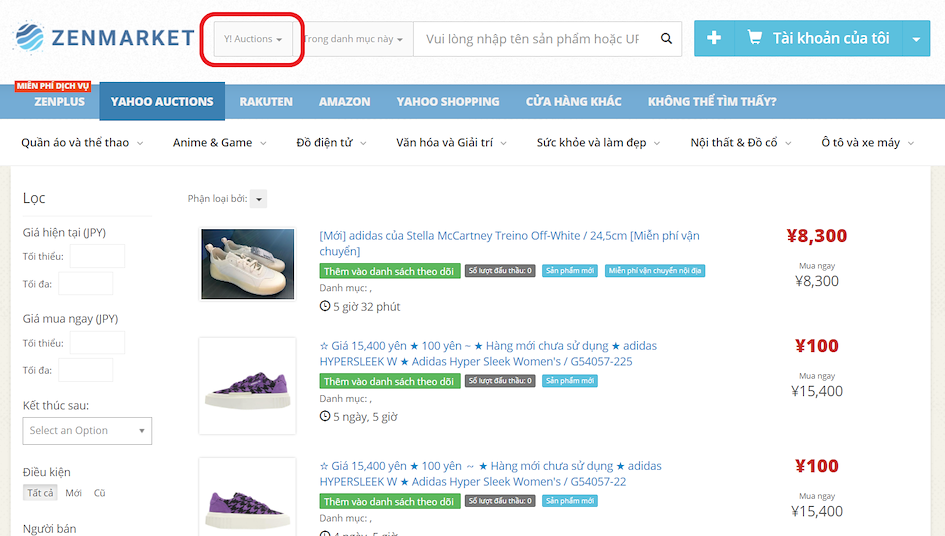Open 'Không thể tìm thấy?' tab
Image resolution: width=945 pixels, height=536 pixels.
[712, 101]
